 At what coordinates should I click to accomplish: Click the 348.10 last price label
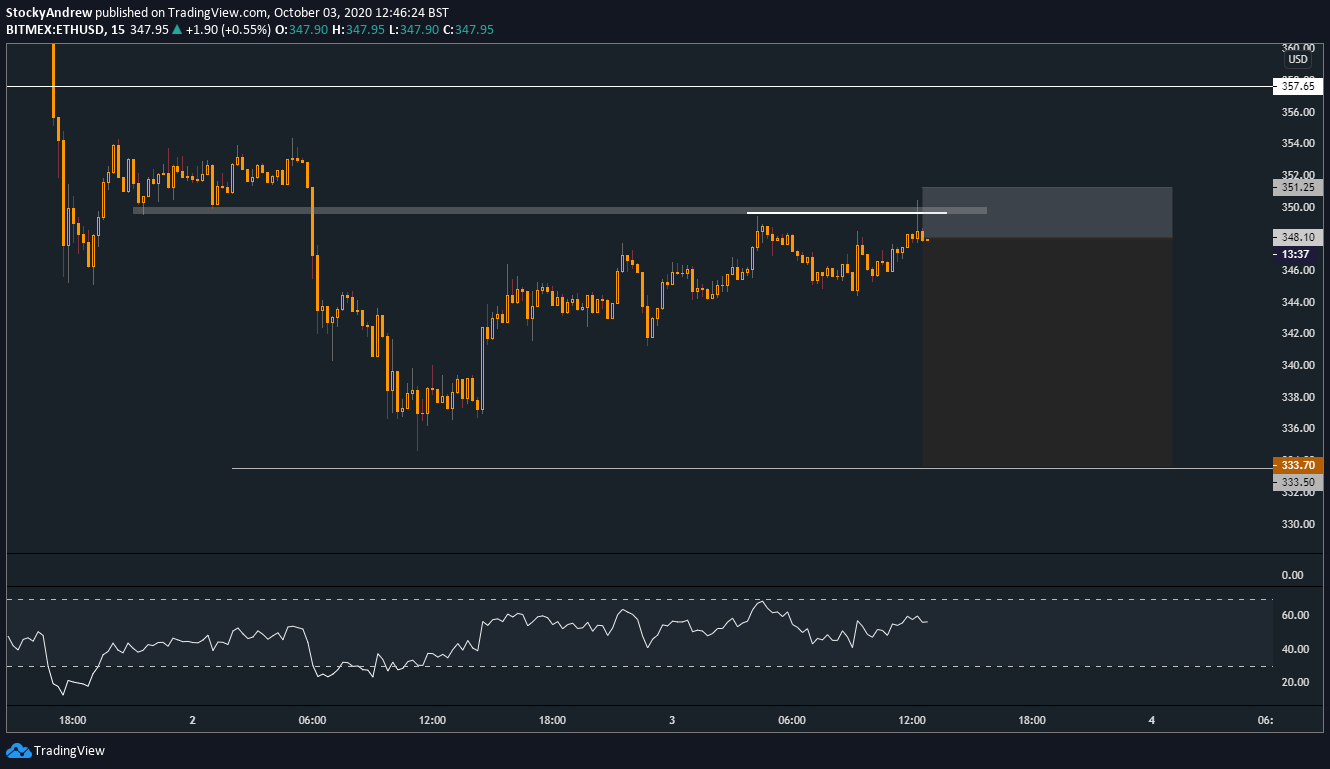coord(1297,237)
